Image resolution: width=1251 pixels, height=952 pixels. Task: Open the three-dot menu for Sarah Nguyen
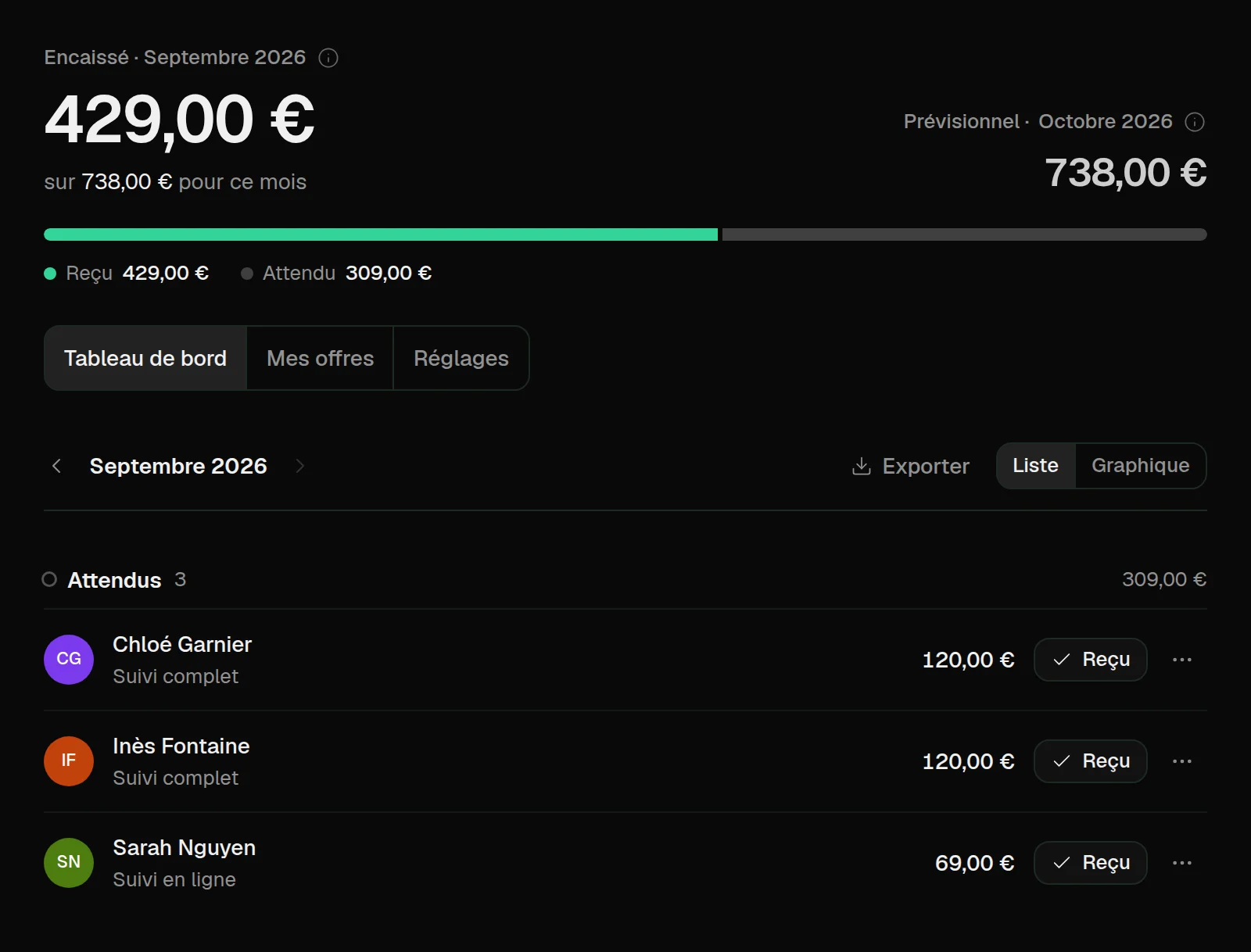pyautogui.click(x=1182, y=863)
